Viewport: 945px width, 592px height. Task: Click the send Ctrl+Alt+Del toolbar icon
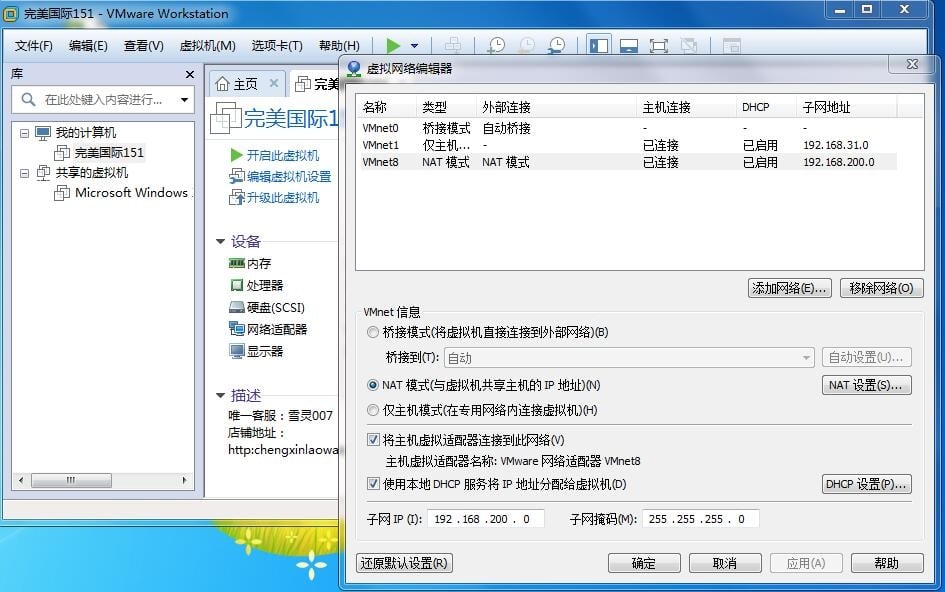tap(453, 45)
